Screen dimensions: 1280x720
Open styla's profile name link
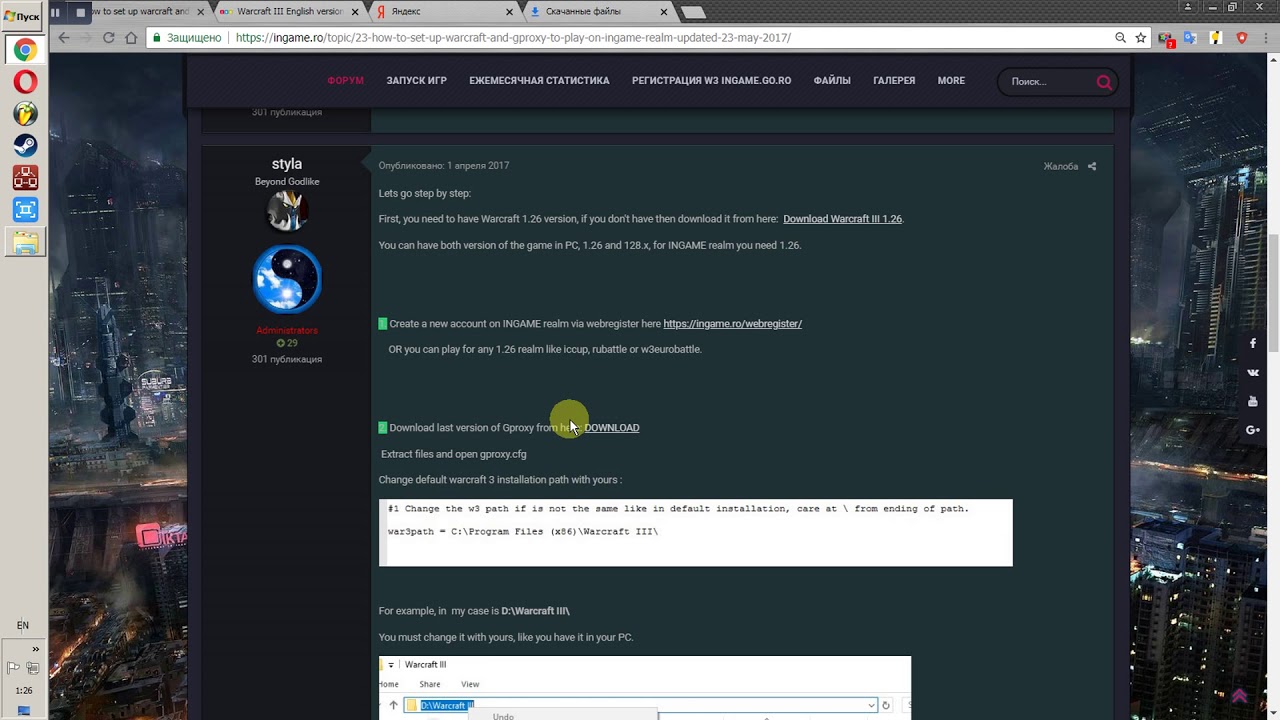tap(286, 164)
